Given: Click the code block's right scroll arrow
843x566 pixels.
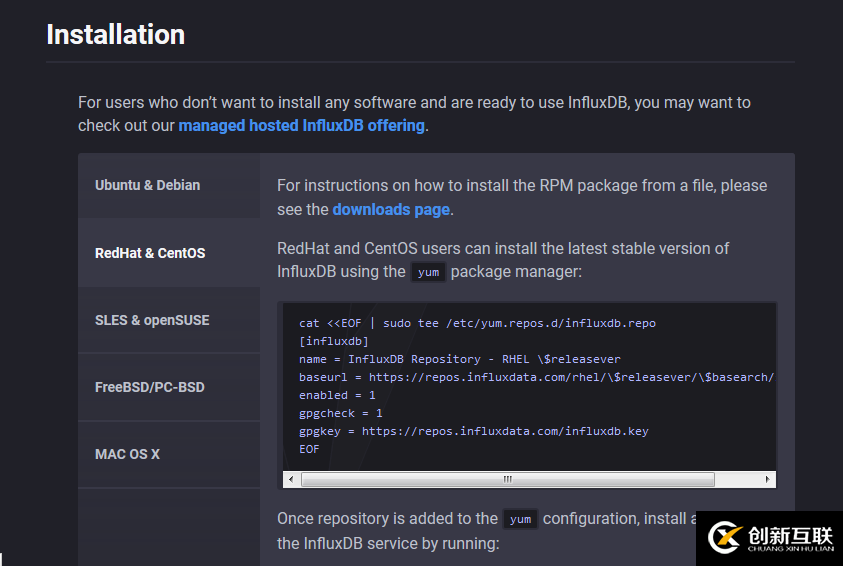Looking at the screenshot, I should [768, 480].
